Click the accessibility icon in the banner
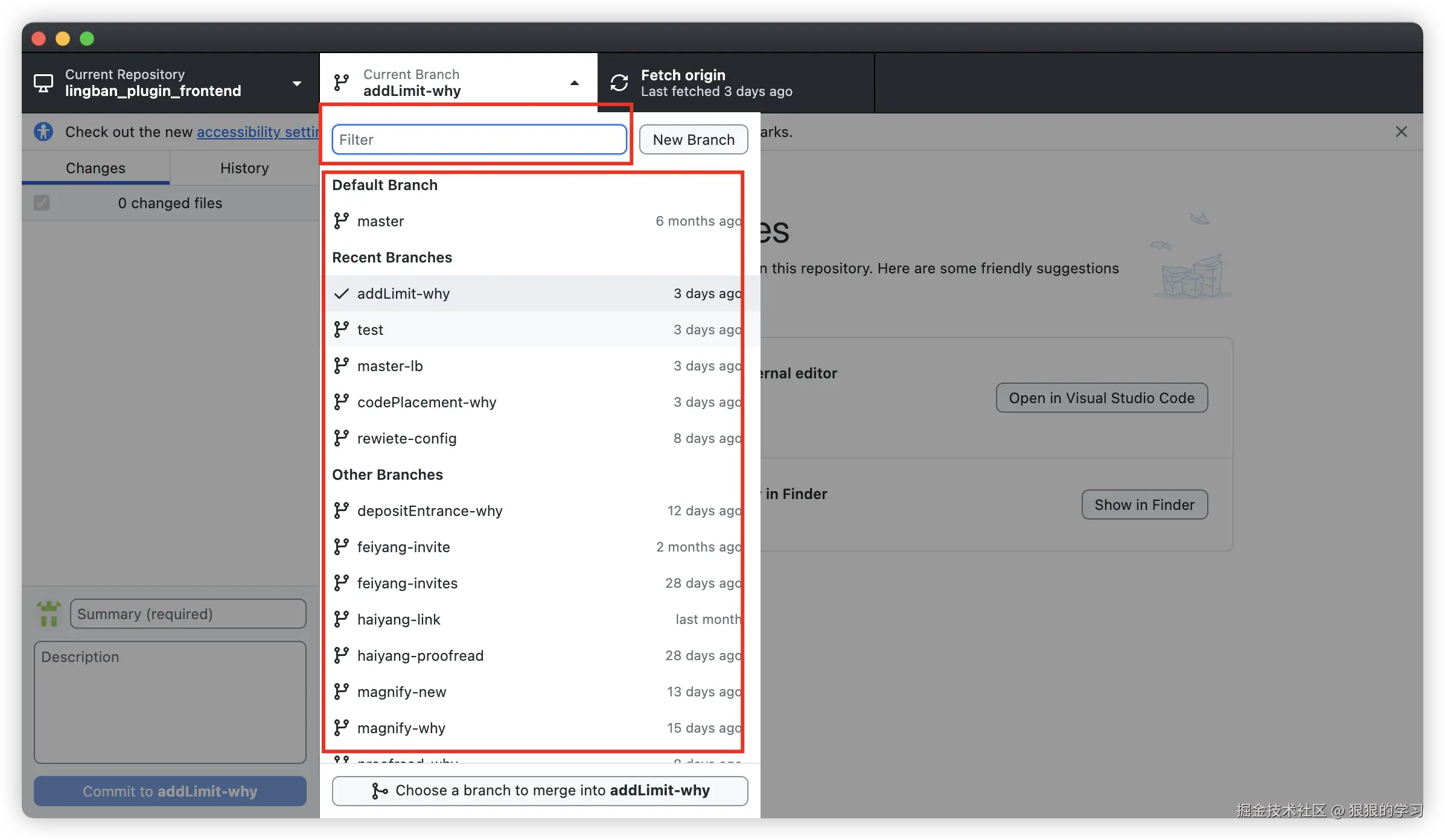The image size is (1445, 840). (x=43, y=132)
